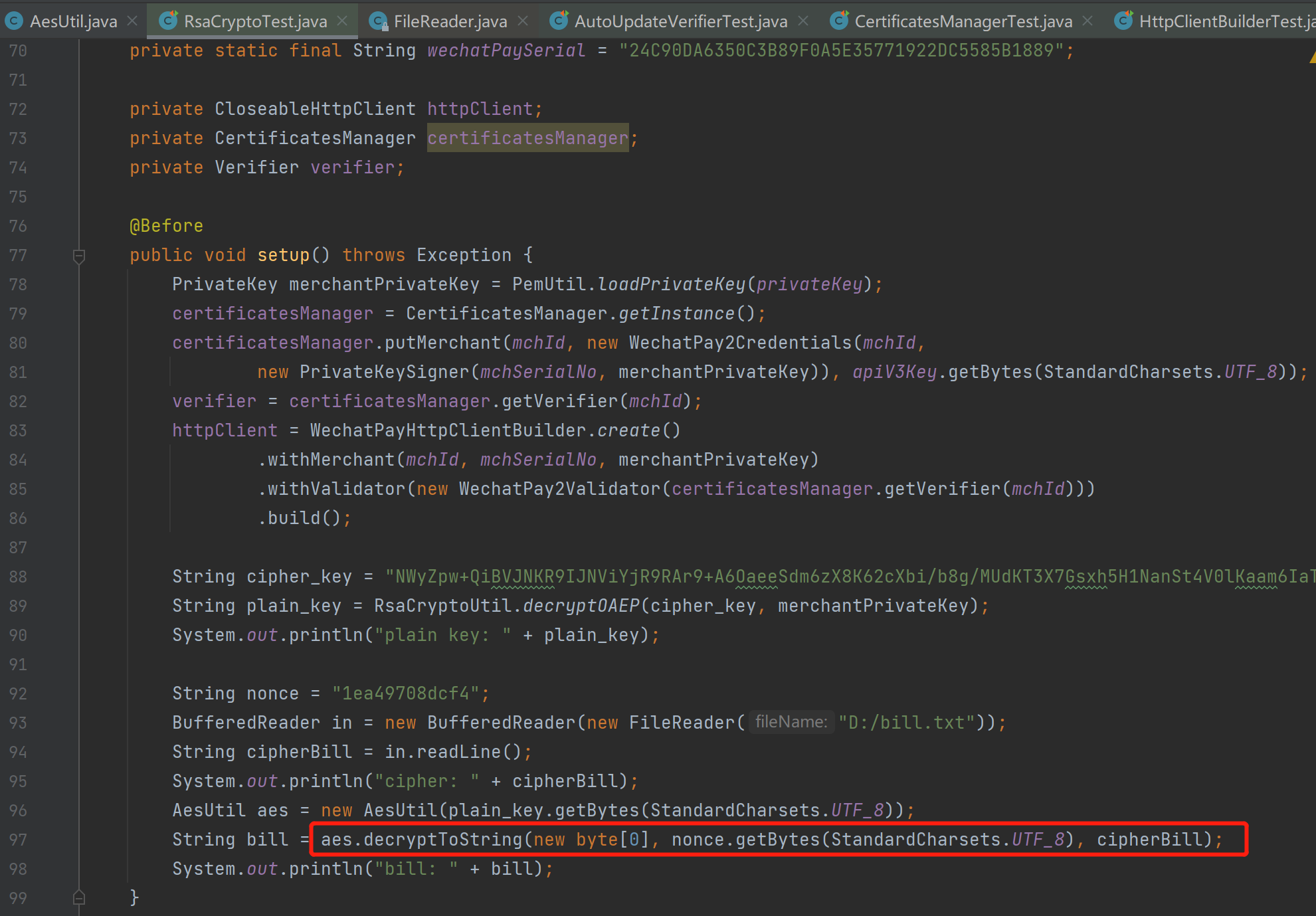Screen dimensions: 1316x916
Task: Click the decryptOAEP method call
Action: 581,606
